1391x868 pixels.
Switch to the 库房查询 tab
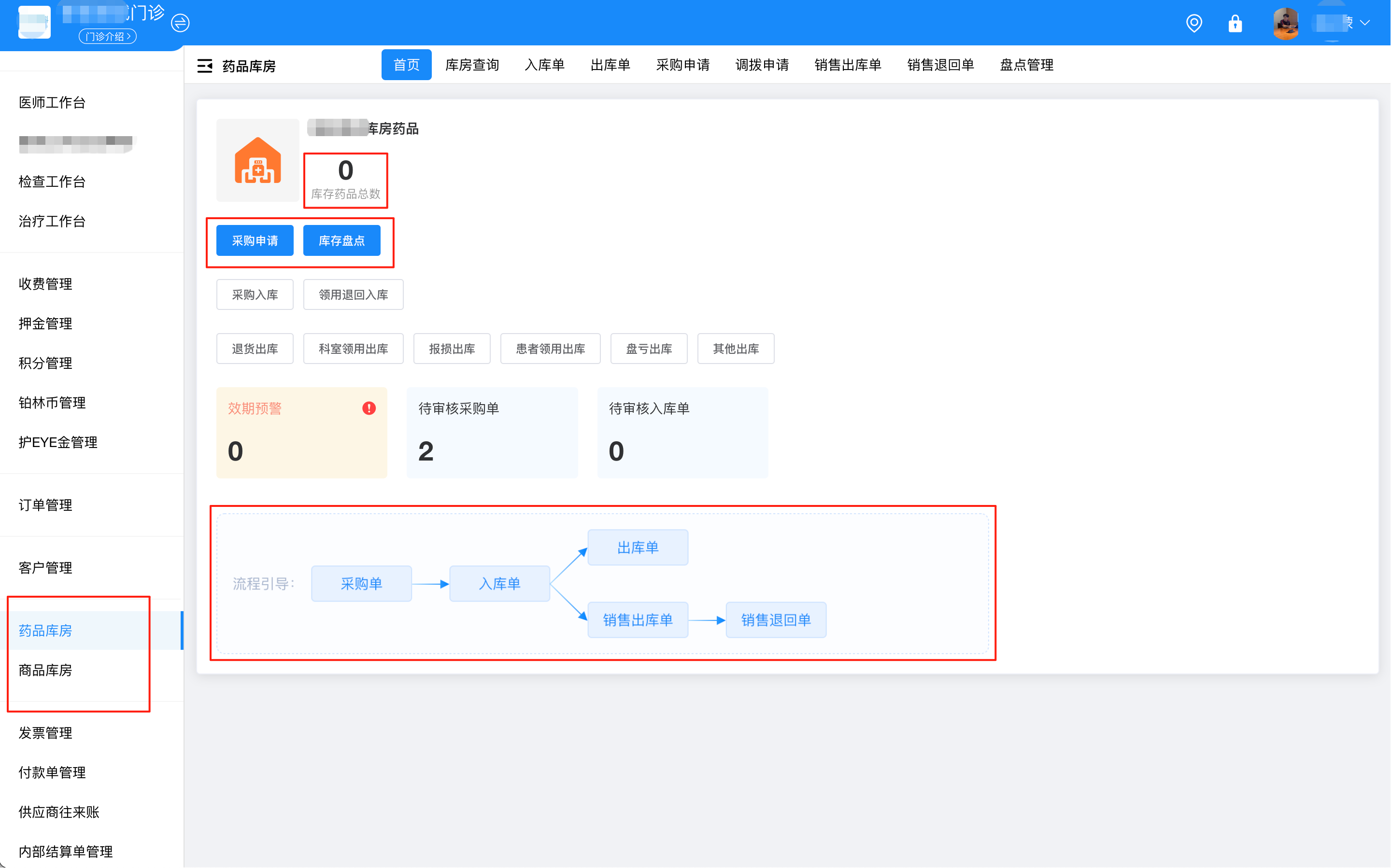tap(471, 65)
